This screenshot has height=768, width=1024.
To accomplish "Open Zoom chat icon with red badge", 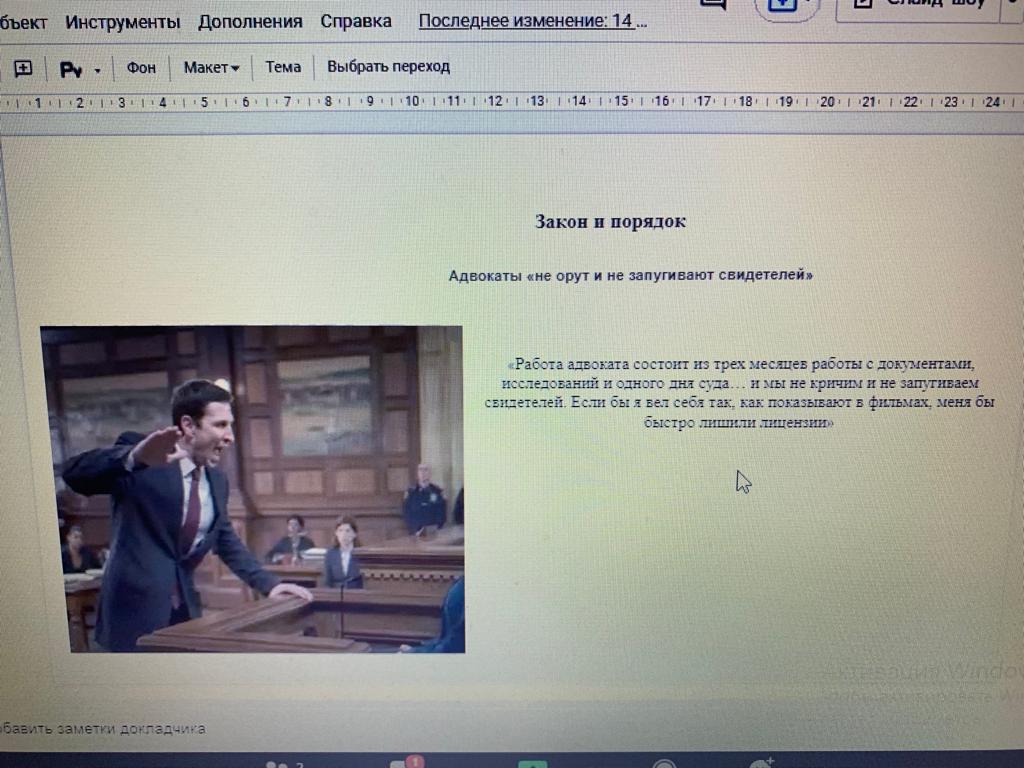I will coord(406,763).
